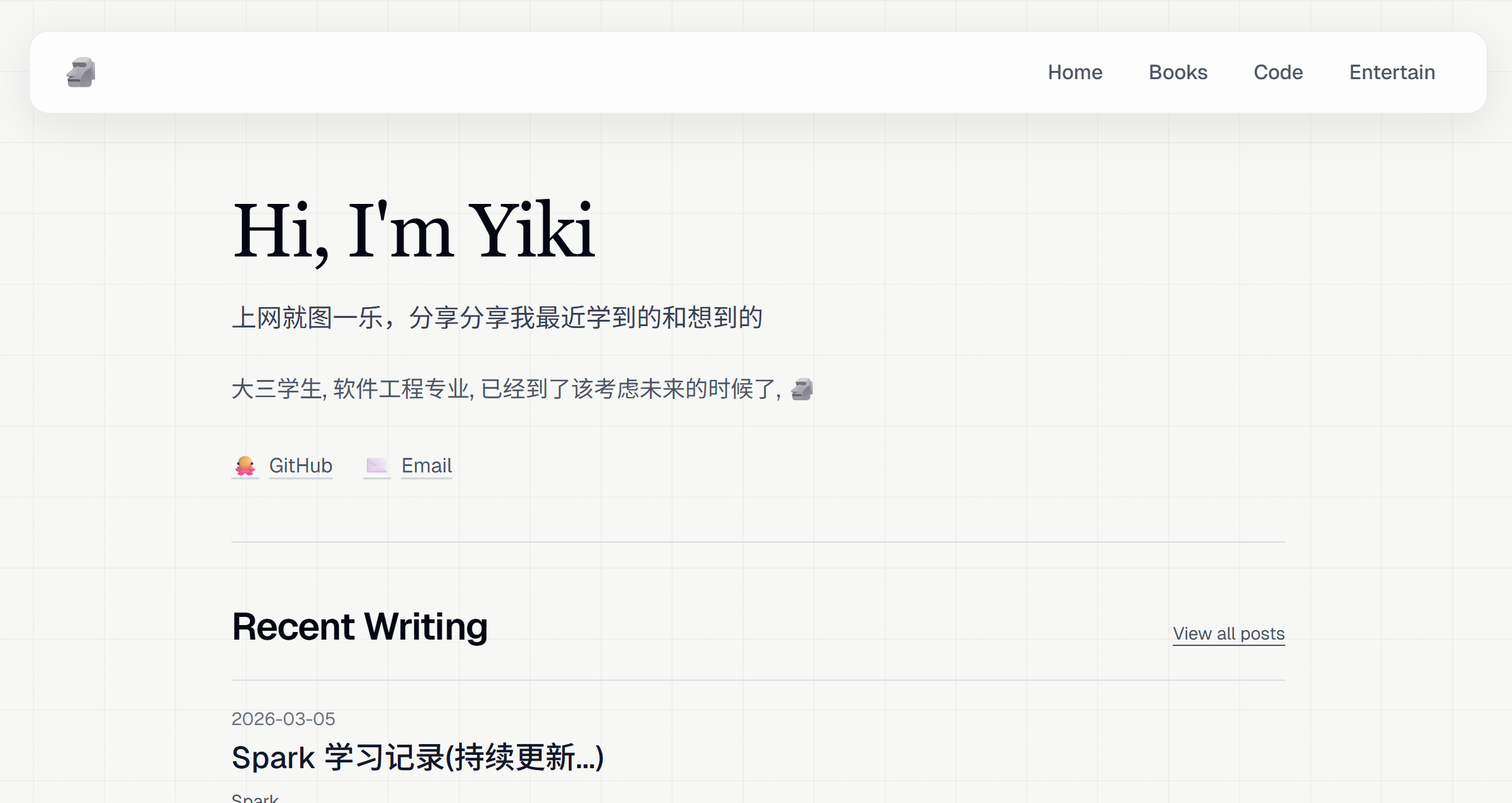
Task: View all posts
Action: pyautogui.click(x=1228, y=633)
